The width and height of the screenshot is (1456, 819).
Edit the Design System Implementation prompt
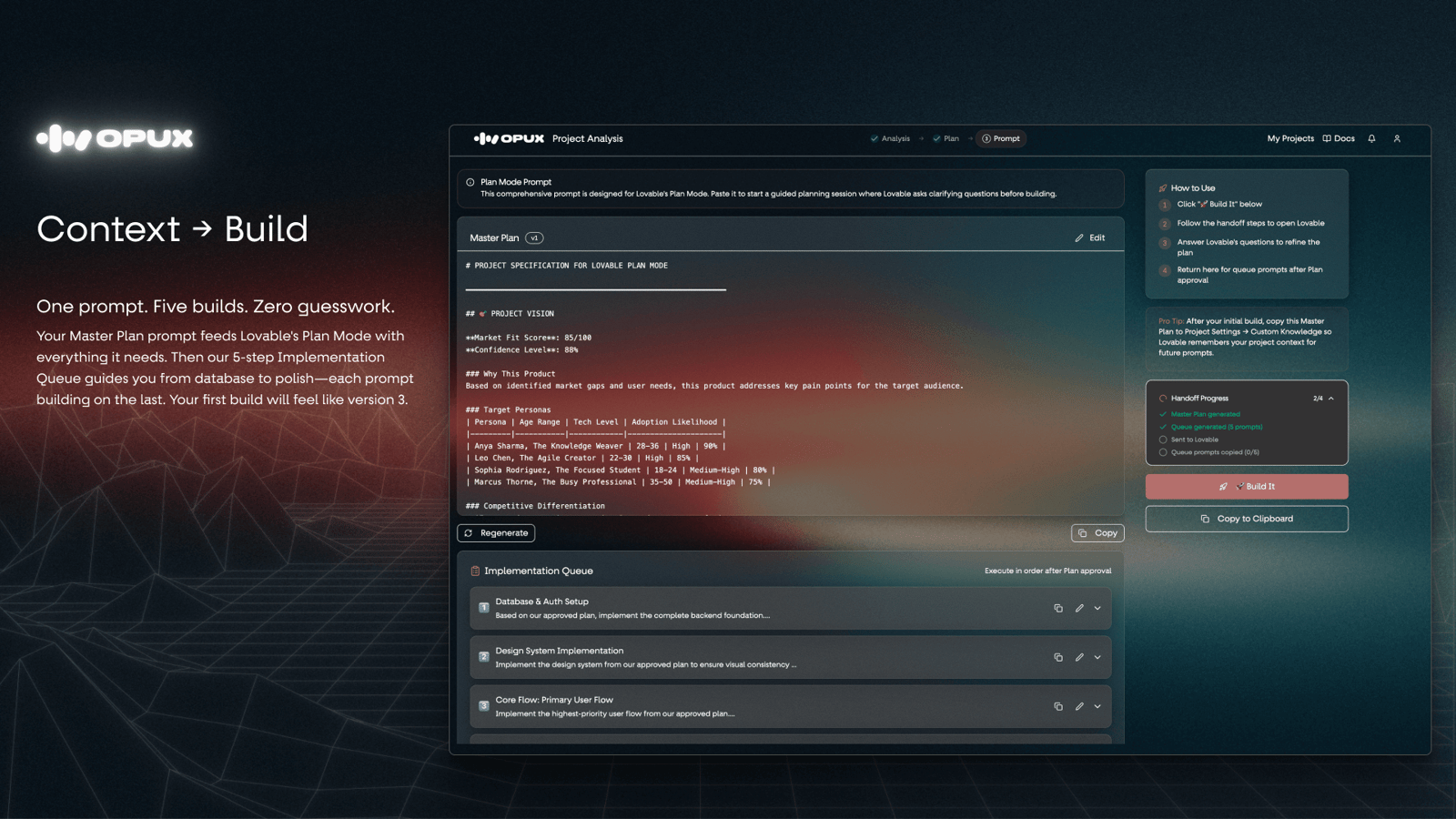pos(1079,657)
